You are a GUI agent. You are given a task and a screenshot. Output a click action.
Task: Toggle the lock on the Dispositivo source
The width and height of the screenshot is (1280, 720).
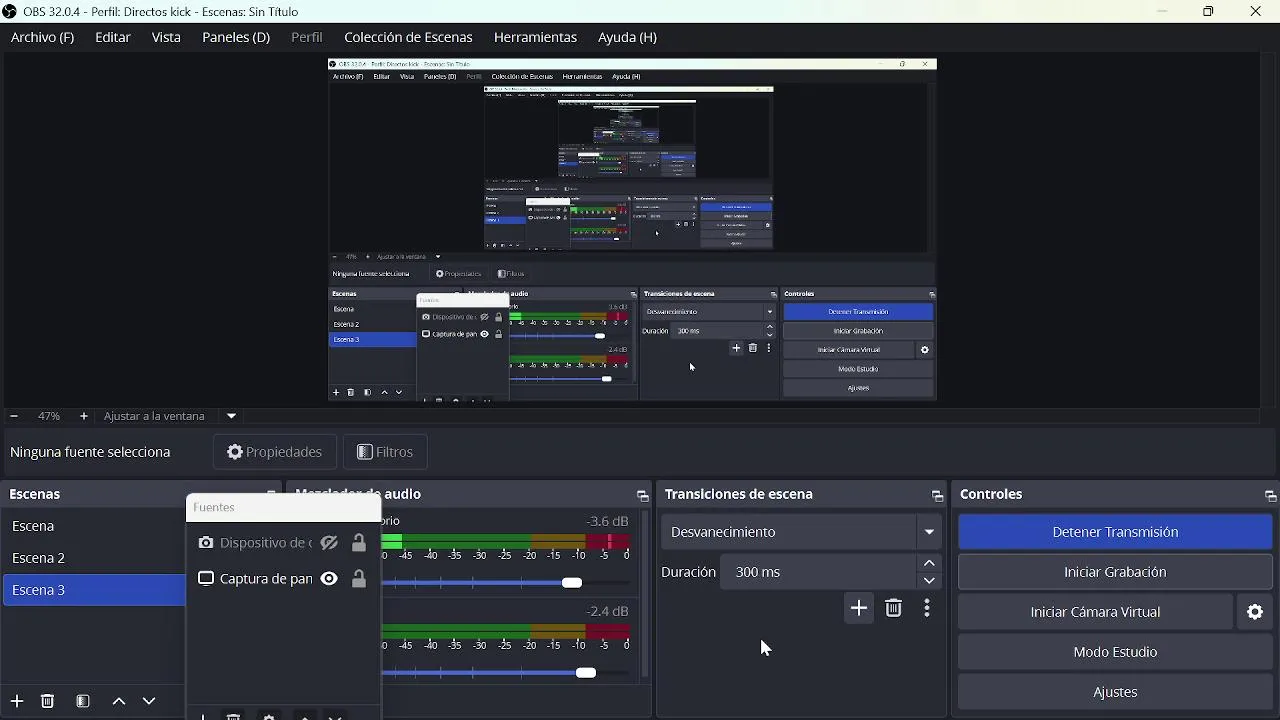coord(359,543)
